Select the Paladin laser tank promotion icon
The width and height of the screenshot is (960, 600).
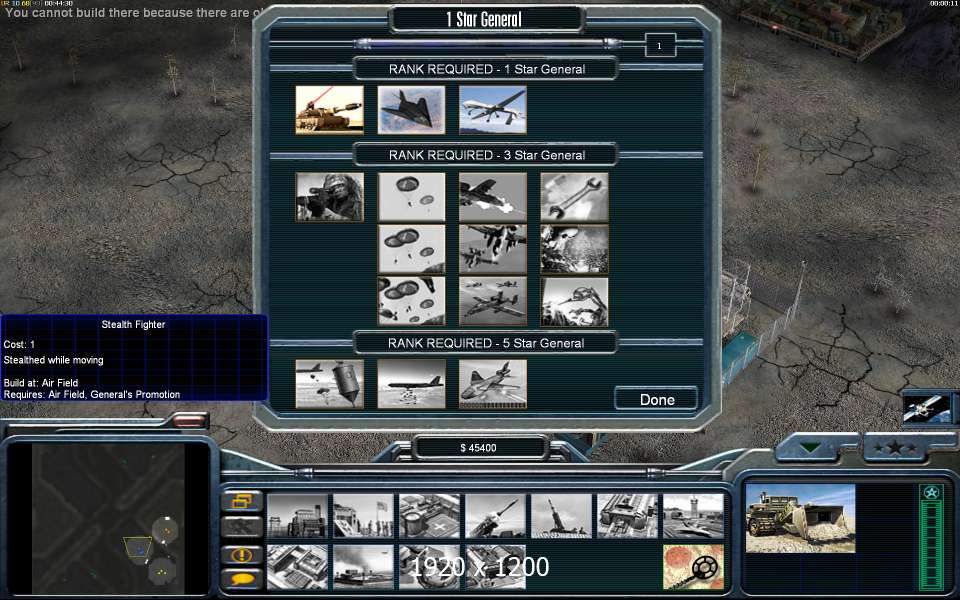click(329, 110)
